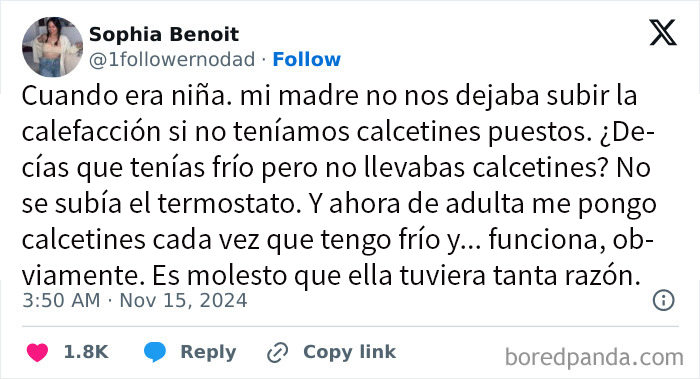The width and height of the screenshot is (700, 379).
Task: Follow the @1followernodad account
Action: pos(307,59)
